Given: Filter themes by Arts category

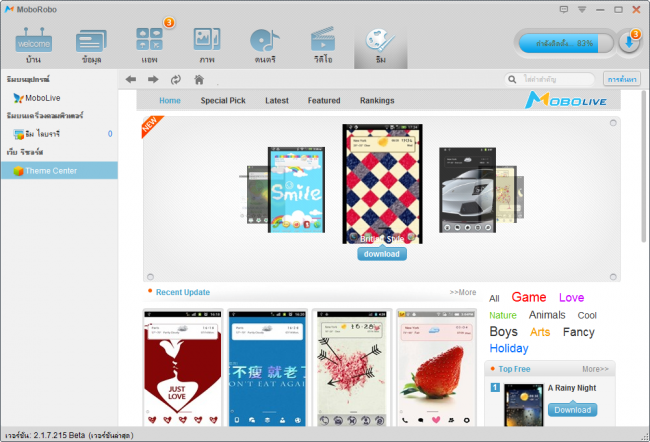Looking at the screenshot, I should (540, 332).
